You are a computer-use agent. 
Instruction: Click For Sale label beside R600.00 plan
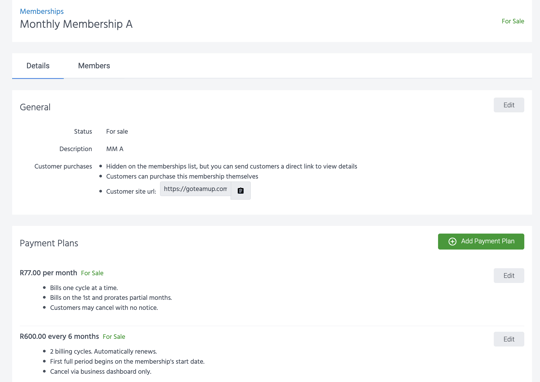point(114,337)
